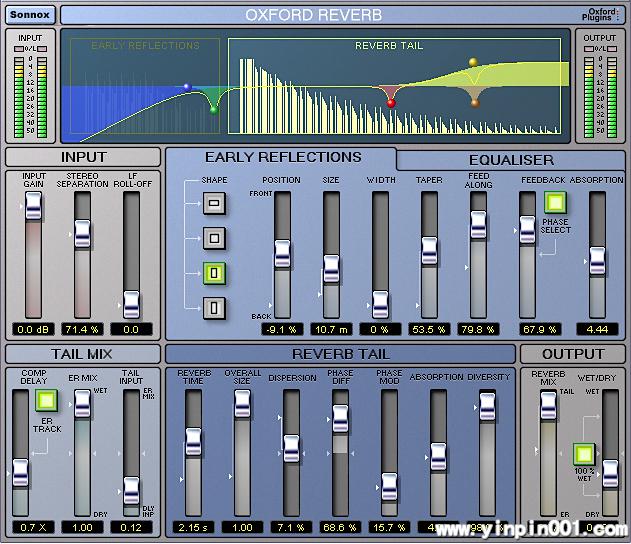631x544 pixels.
Task: Switch to the Early Reflections tab
Action: click(282, 157)
